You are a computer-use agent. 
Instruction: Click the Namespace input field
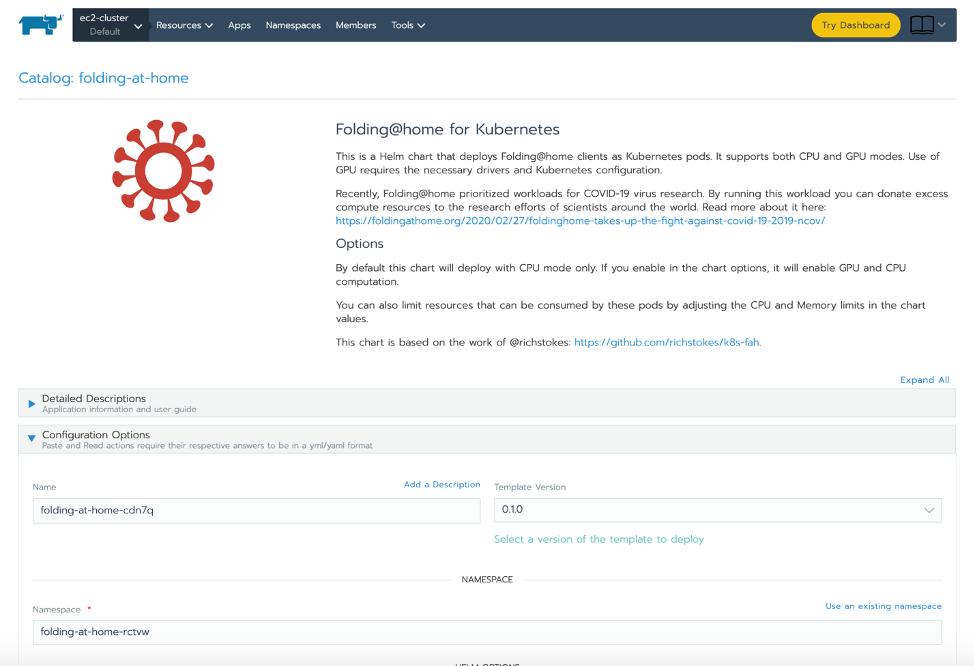[487, 632]
